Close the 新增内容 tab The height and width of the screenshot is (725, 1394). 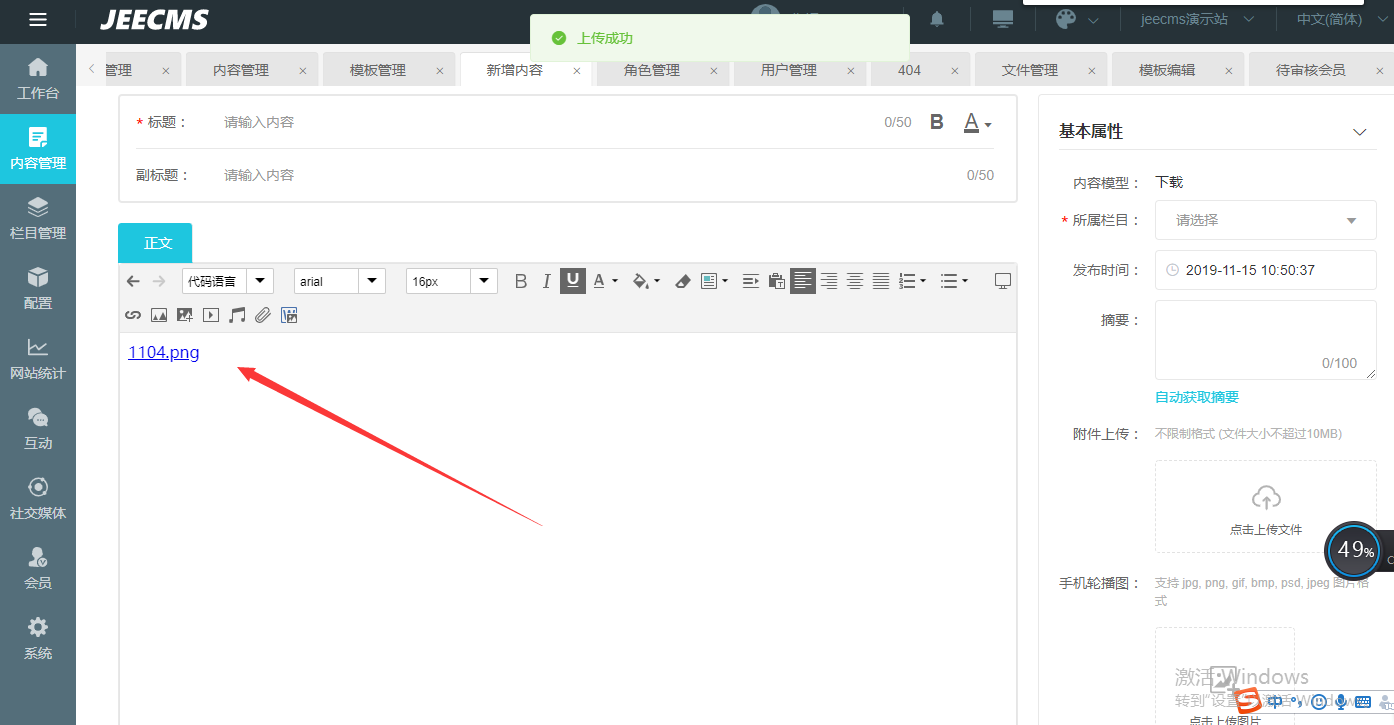pyautogui.click(x=577, y=71)
